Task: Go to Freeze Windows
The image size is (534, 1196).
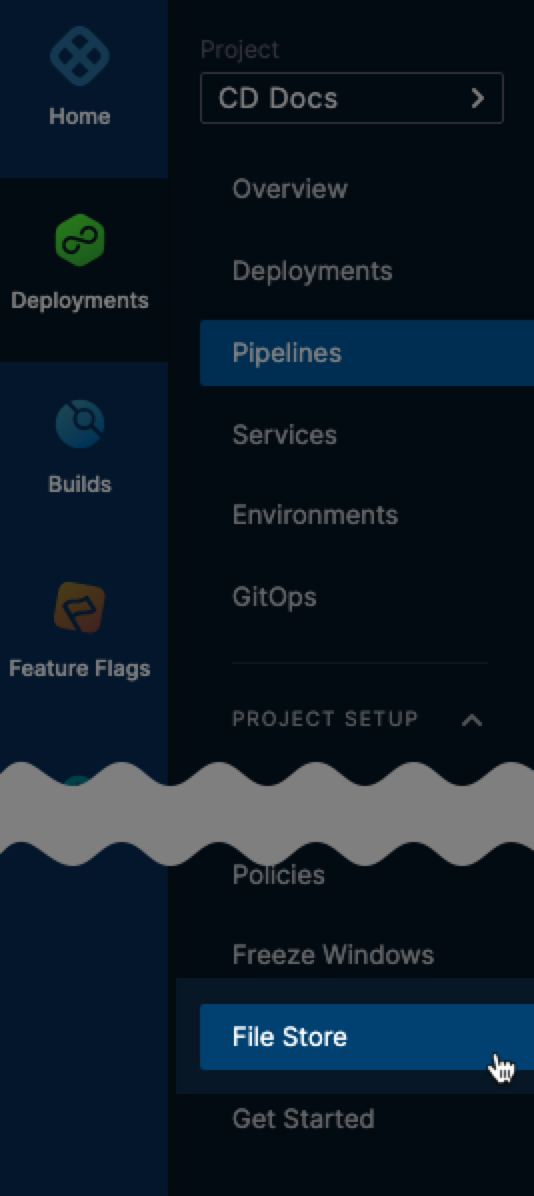Action: (333, 955)
